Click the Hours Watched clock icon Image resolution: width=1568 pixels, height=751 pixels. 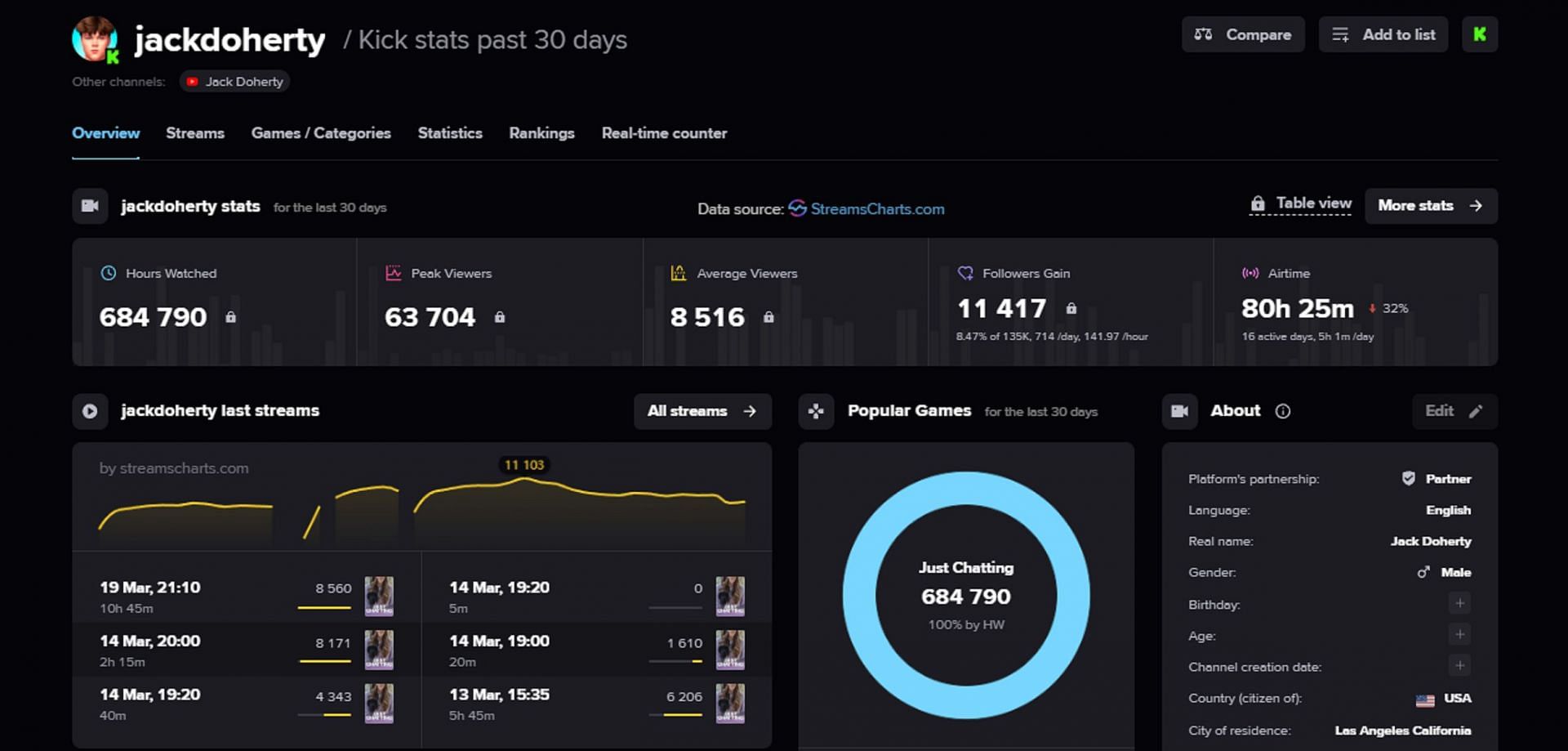pos(108,273)
